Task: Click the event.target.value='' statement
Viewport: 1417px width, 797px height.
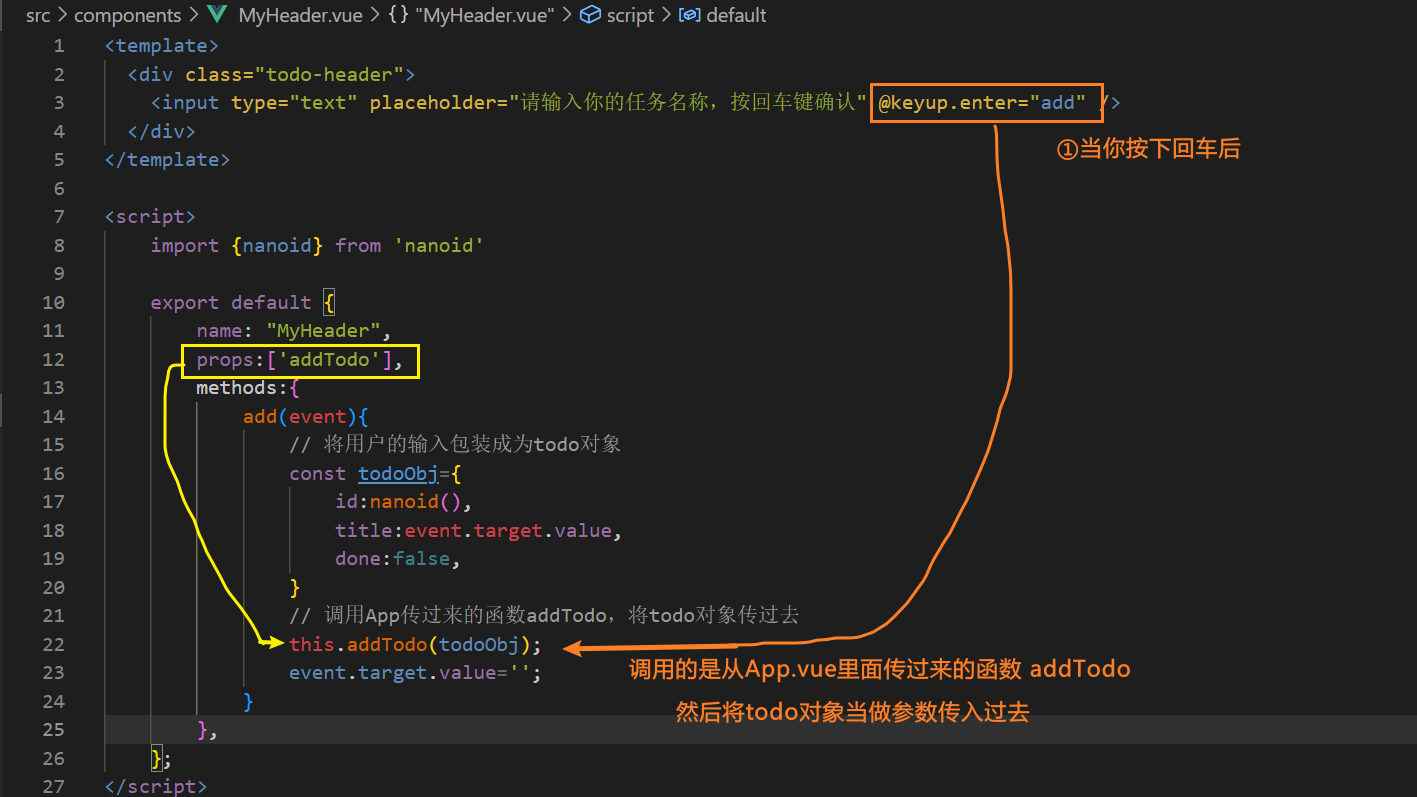Action: pos(415,673)
